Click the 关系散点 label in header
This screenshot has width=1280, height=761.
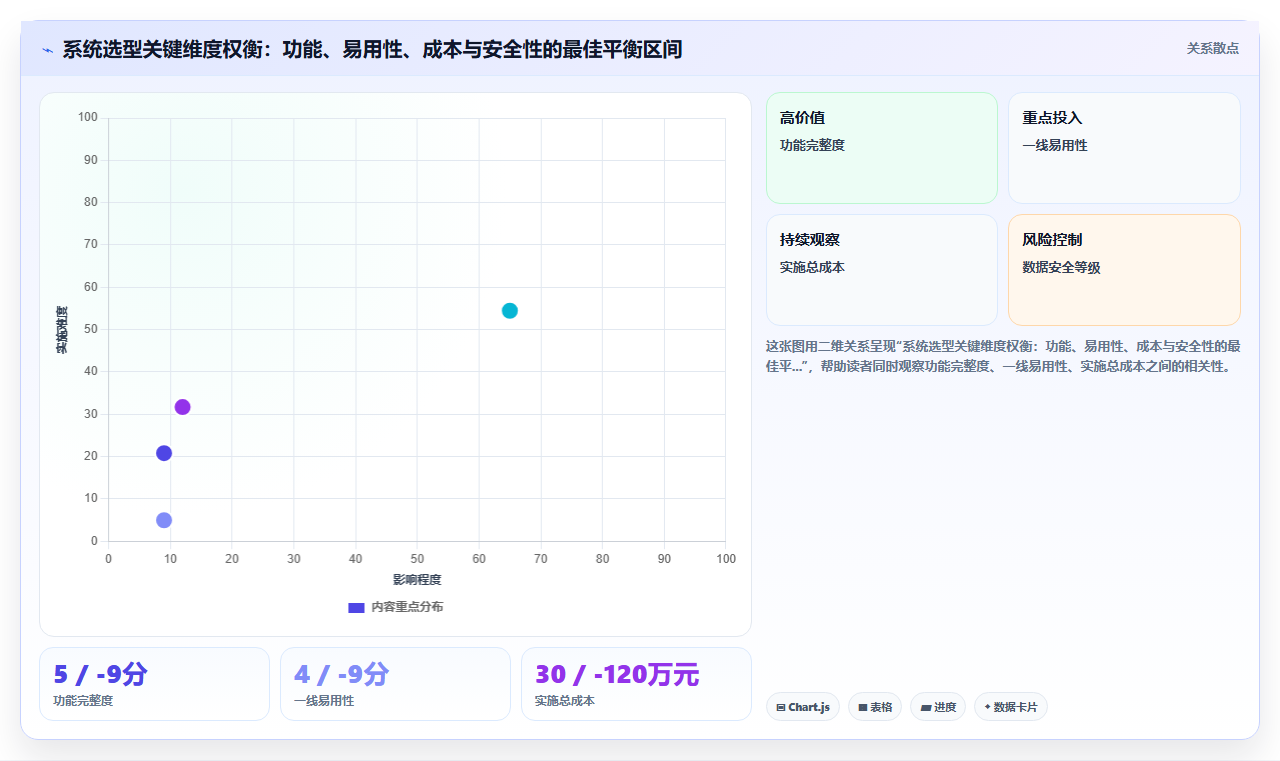1213,48
